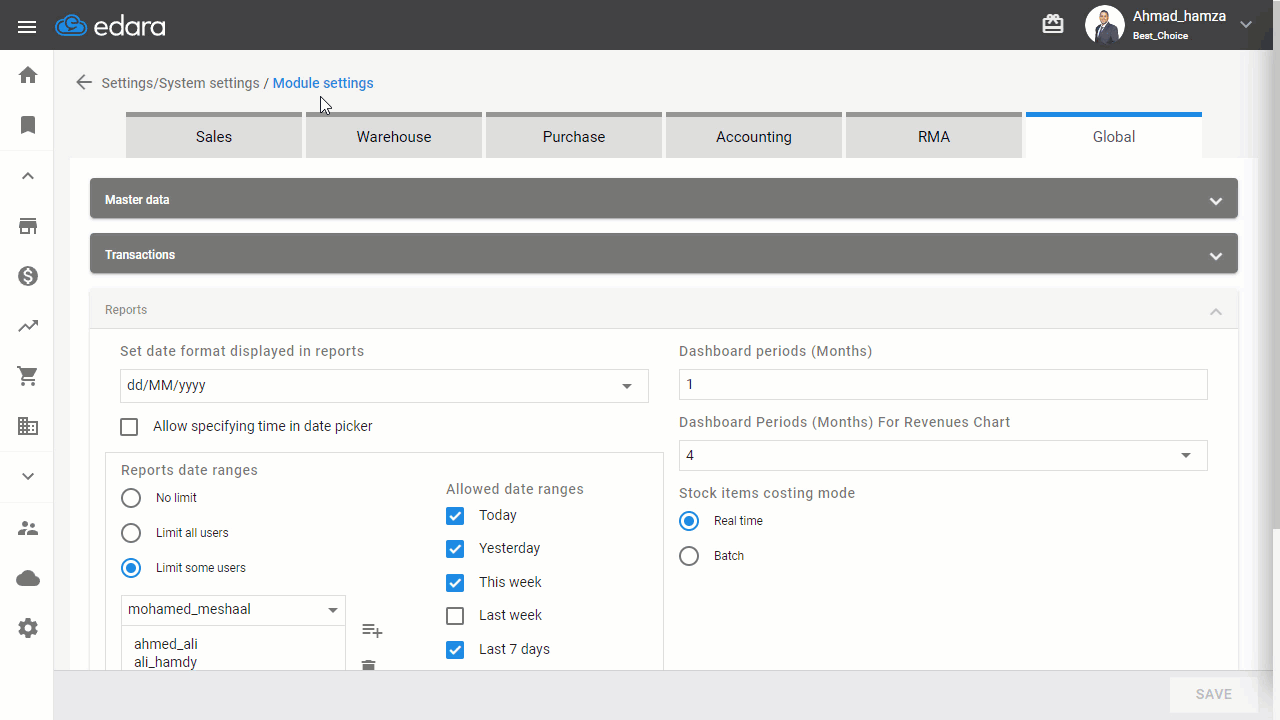Click the edara logo

pos(110,26)
